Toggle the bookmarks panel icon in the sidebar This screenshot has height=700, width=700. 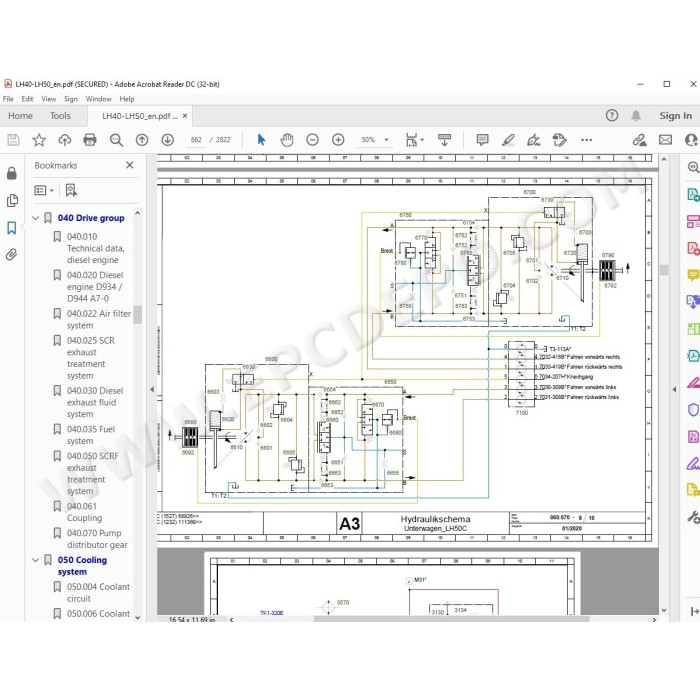[x=12, y=228]
